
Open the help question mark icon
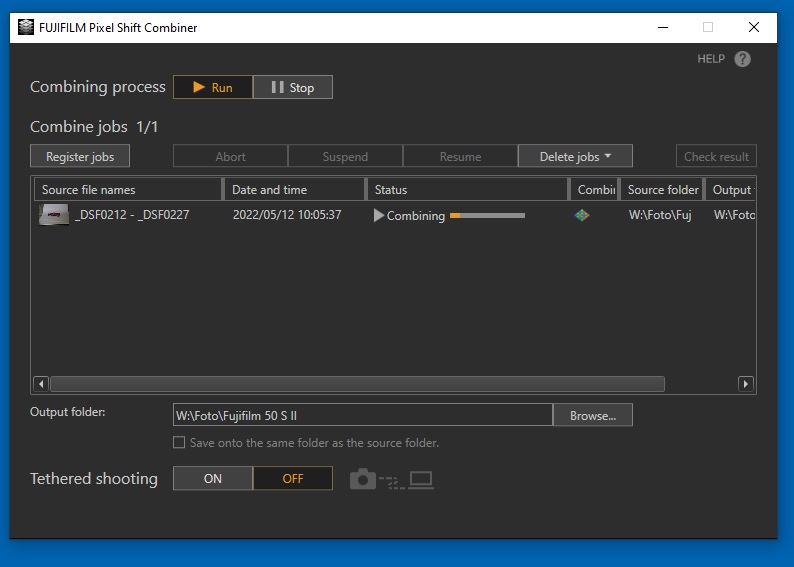point(742,59)
